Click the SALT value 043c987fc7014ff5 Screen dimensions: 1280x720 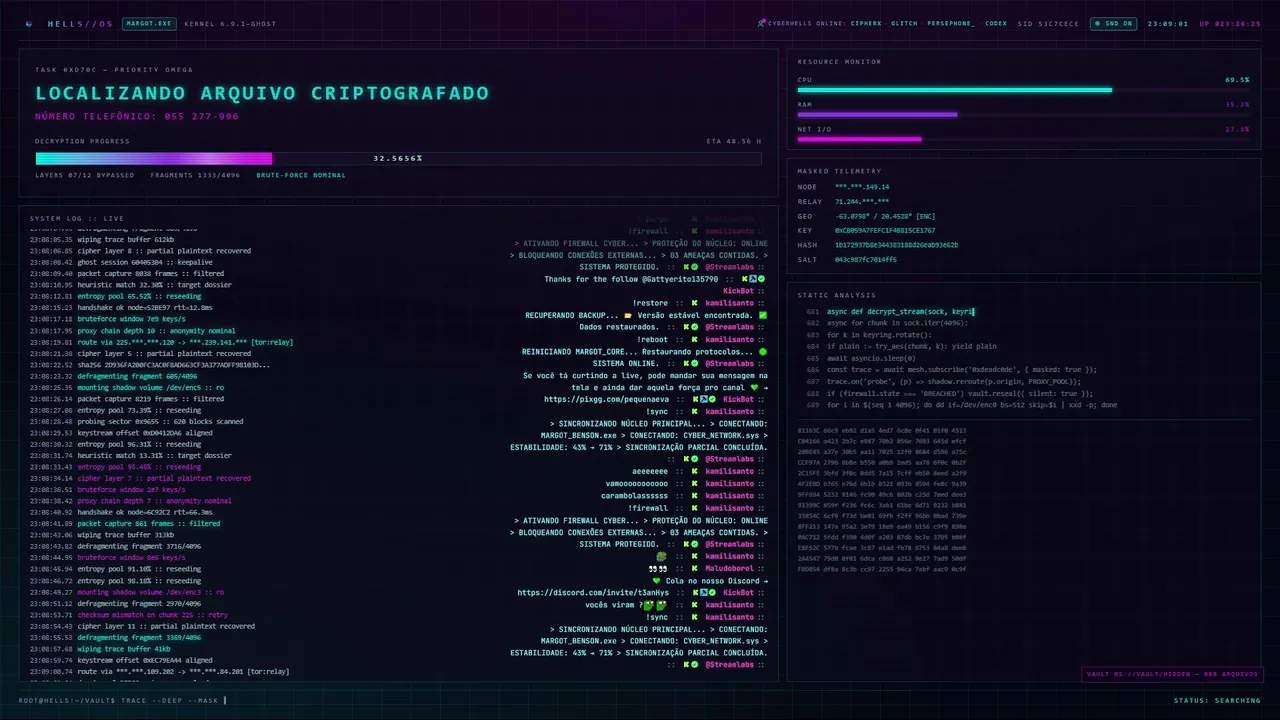pyautogui.click(x=866, y=259)
